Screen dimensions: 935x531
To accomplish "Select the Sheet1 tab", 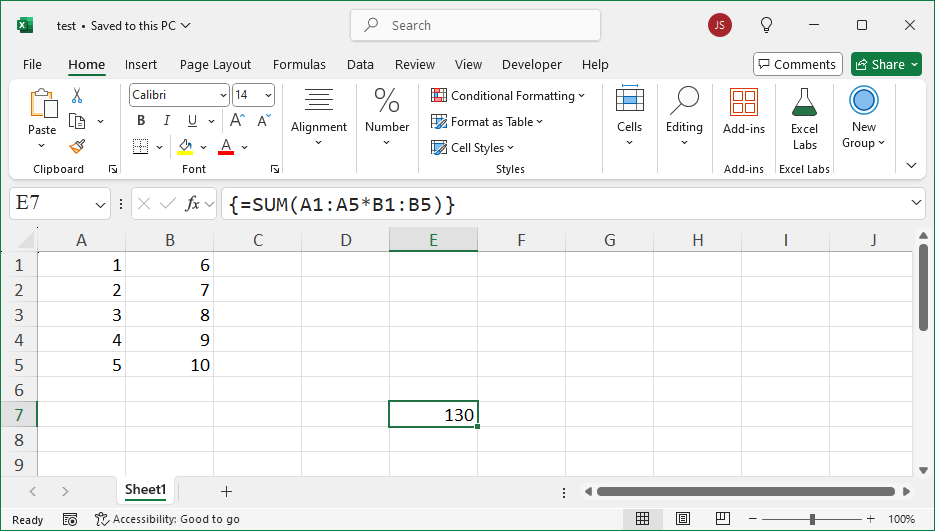I will [145, 490].
